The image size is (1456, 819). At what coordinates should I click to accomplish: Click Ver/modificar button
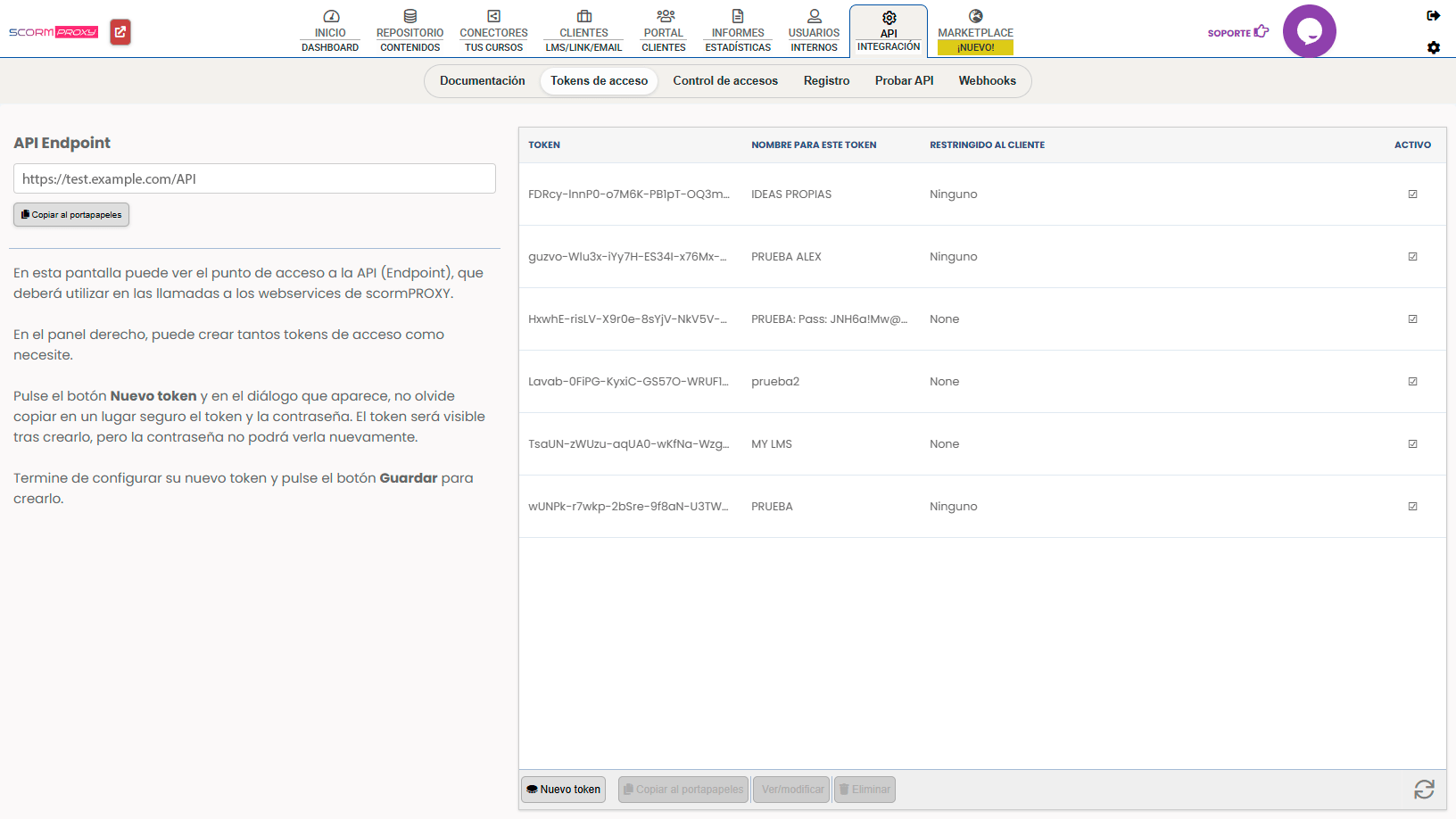(x=792, y=790)
